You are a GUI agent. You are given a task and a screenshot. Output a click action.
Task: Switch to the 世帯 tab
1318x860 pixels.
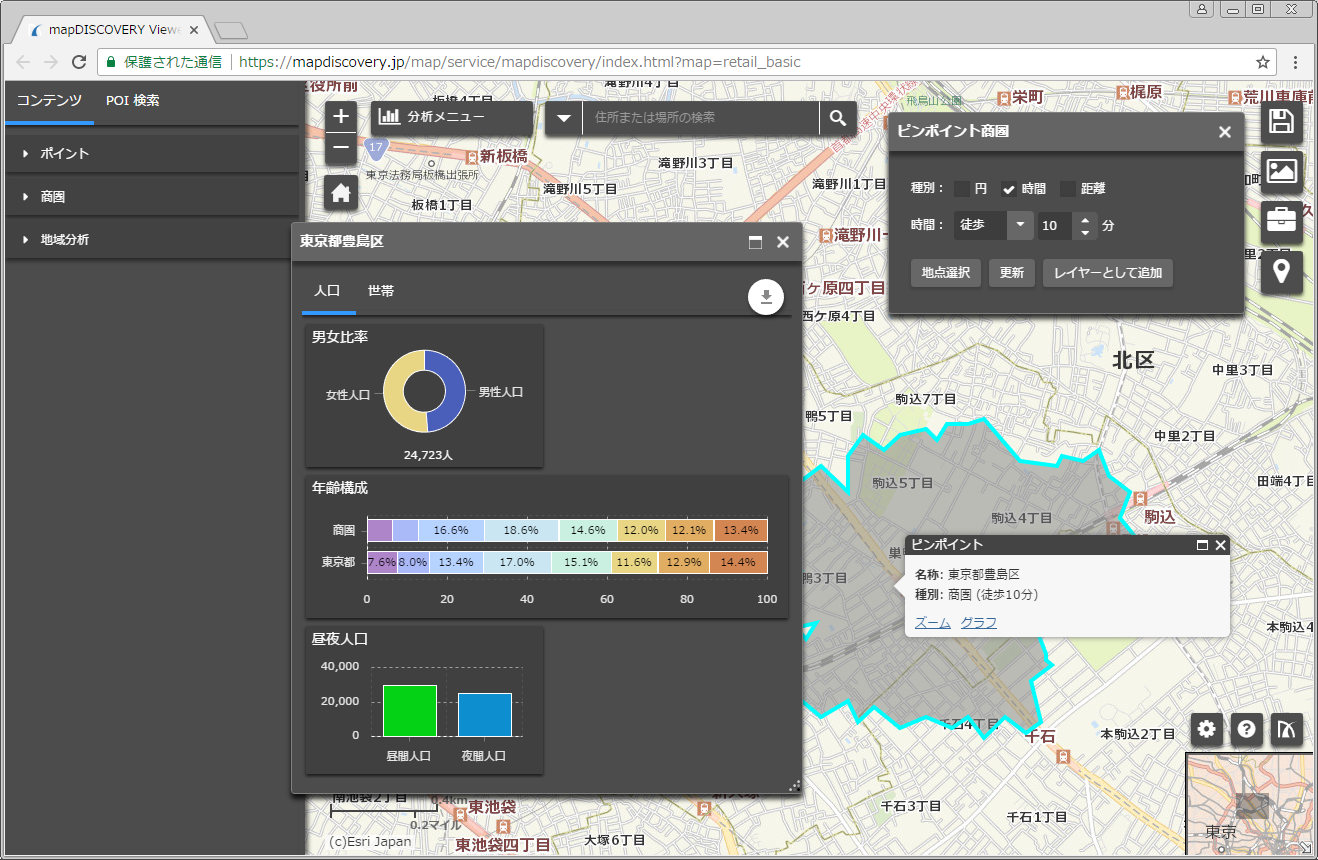[x=380, y=290]
